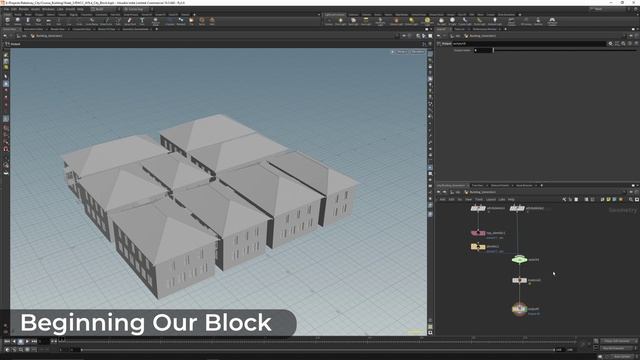The height and width of the screenshot is (360, 640).
Task: Open parameter pane gear menu
Action: pyautogui.click(x=610, y=43)
